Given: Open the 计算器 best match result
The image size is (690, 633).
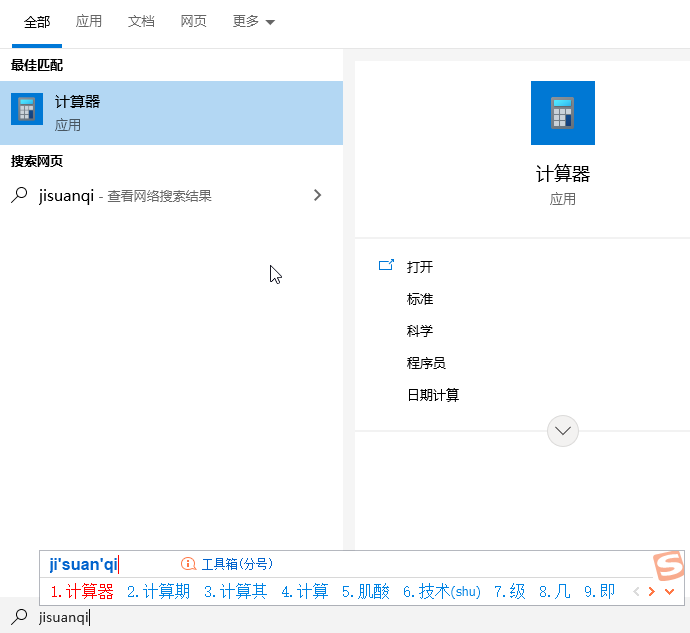Looking at the screenshot, I should click(x=171, y=113).
